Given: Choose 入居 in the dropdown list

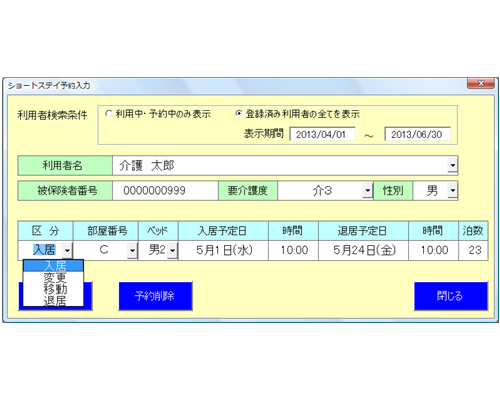Looking at the screenshot, I should click(53, 266).
